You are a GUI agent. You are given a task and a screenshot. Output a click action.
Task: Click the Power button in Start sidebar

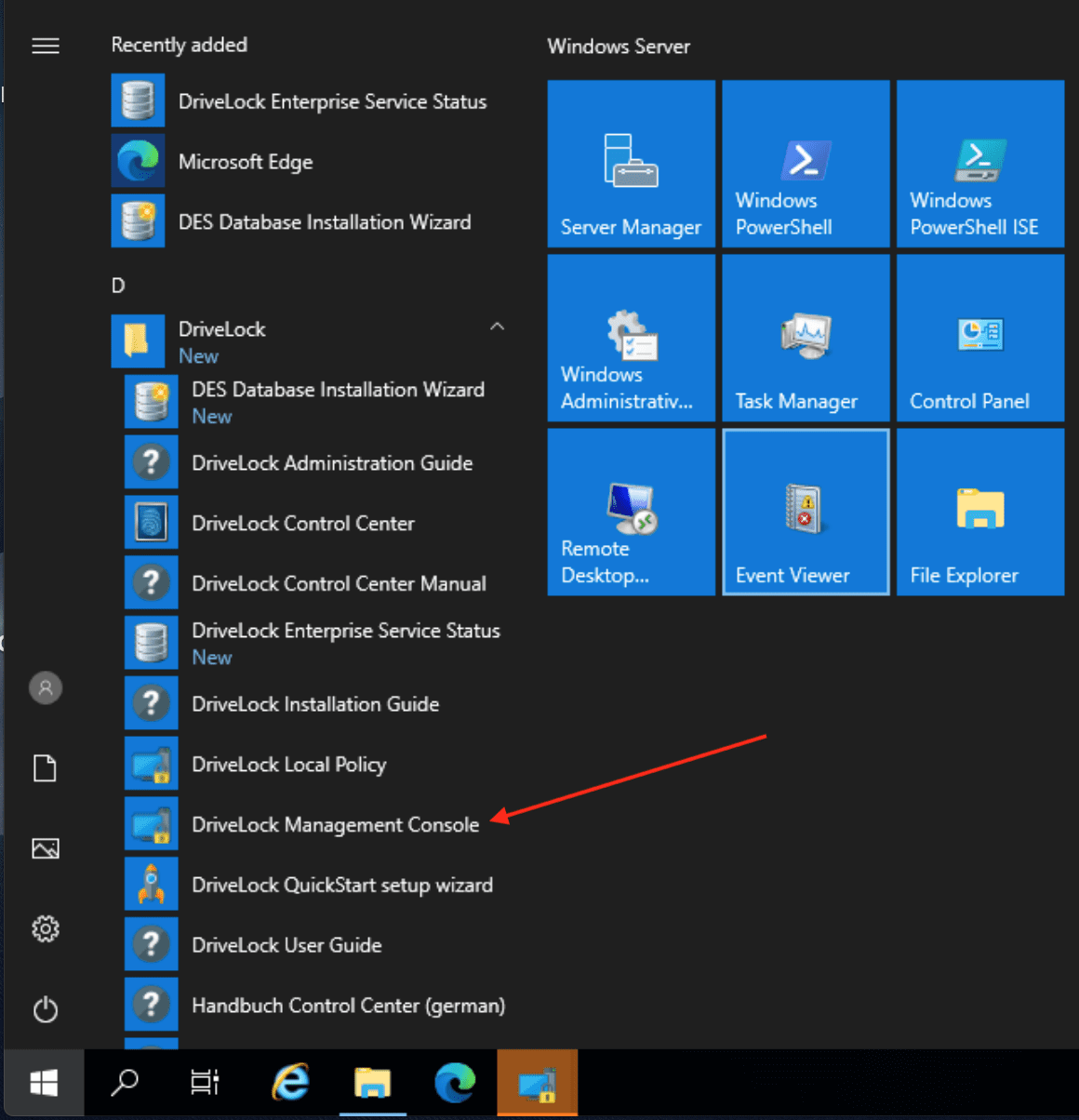click(x=46, y=1009)
